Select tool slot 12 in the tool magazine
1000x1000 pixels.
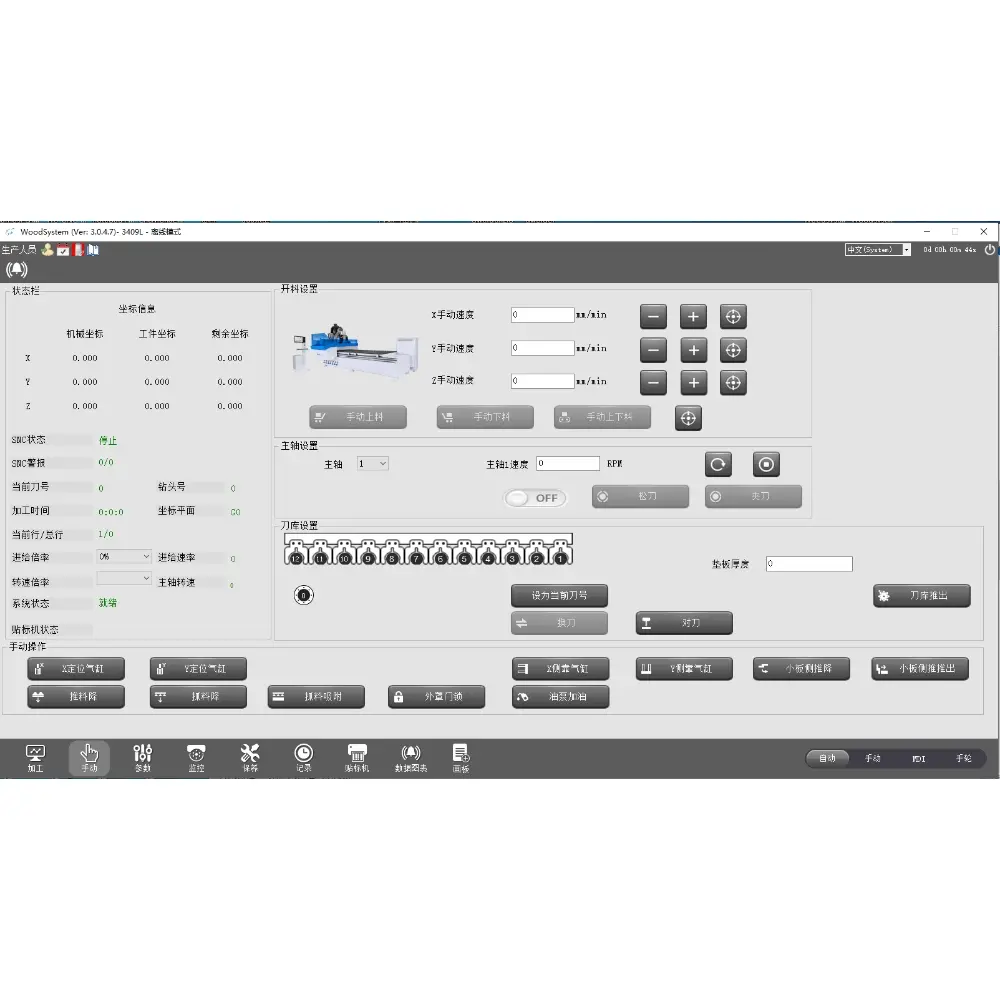click(296, 553)
